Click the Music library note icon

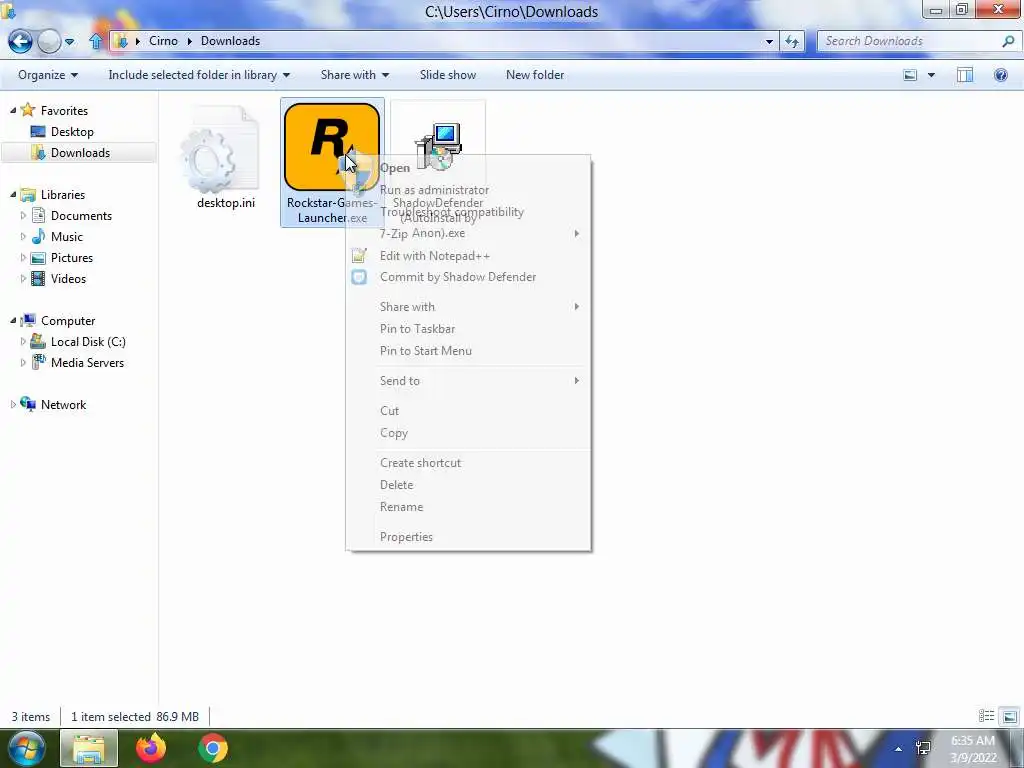[x=39, y=236]
